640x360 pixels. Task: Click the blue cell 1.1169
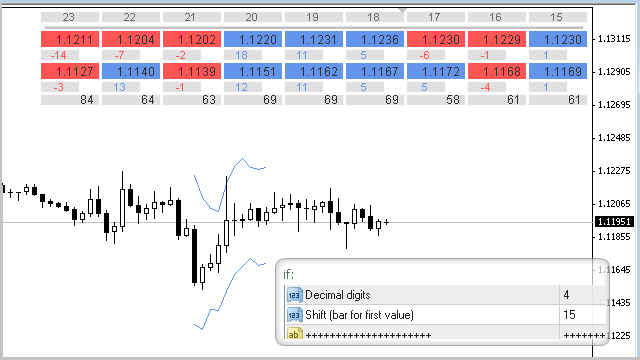click(x=558, y=71)
